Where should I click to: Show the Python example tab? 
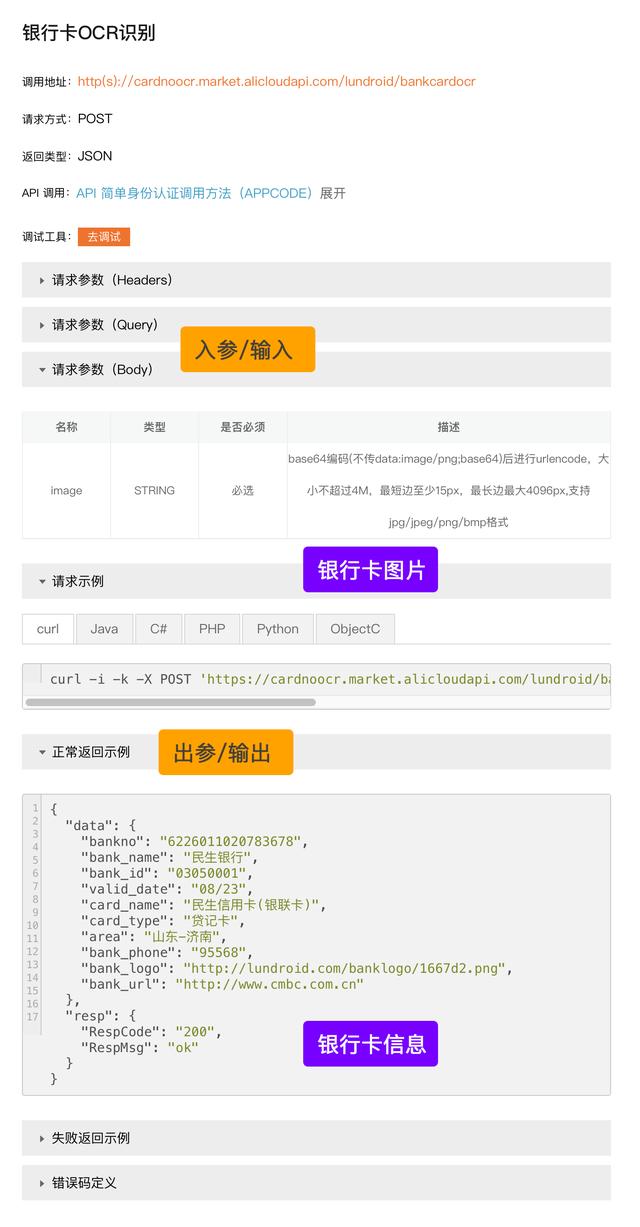pyautogui.click(x=277, y=629)
